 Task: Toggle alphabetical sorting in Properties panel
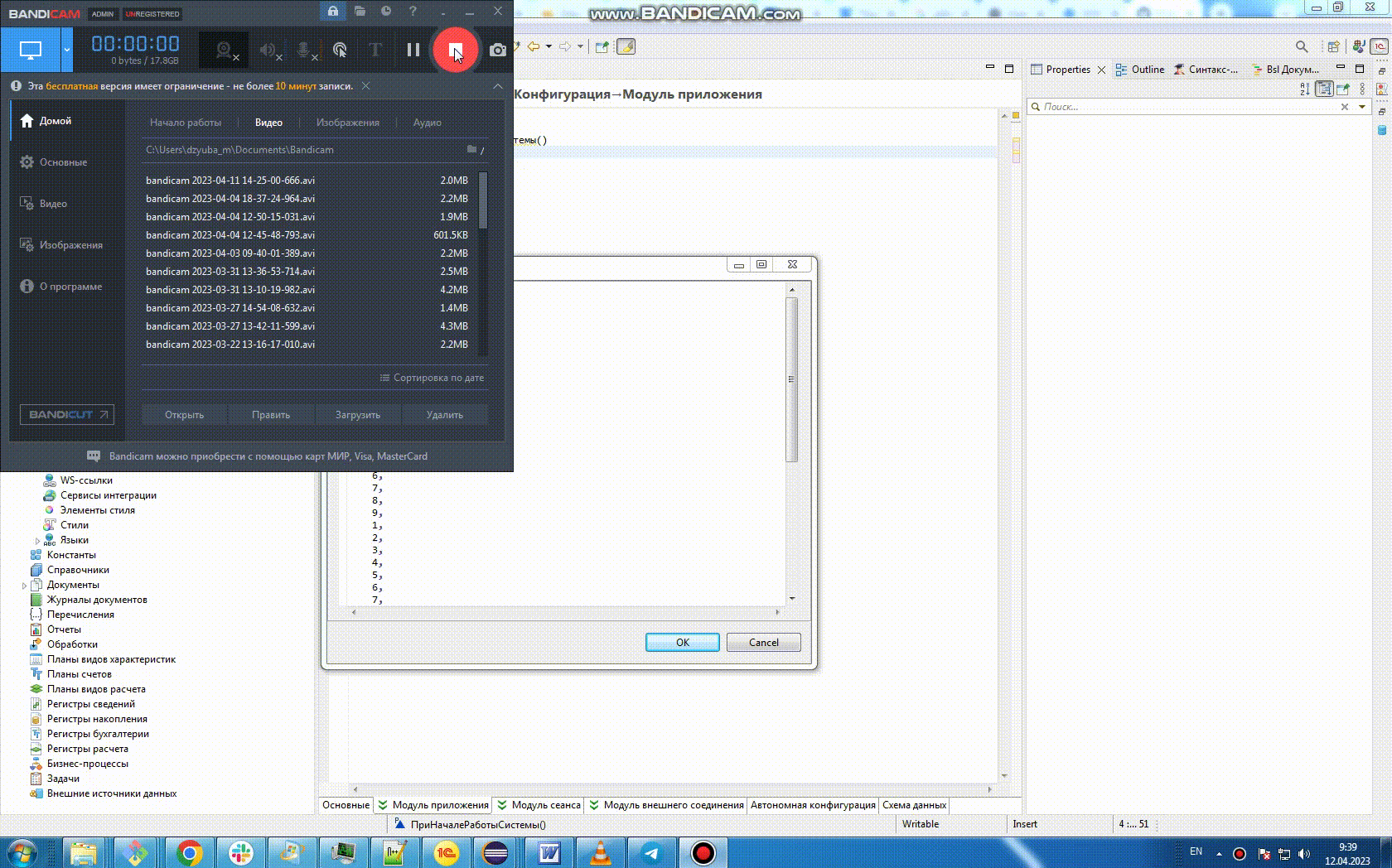(1304, 87)
